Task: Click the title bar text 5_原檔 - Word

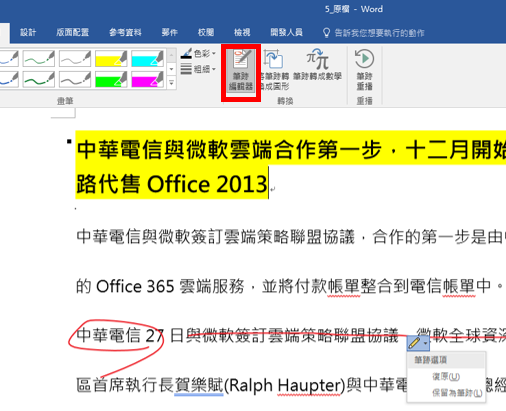Action: tap(354, 9)
